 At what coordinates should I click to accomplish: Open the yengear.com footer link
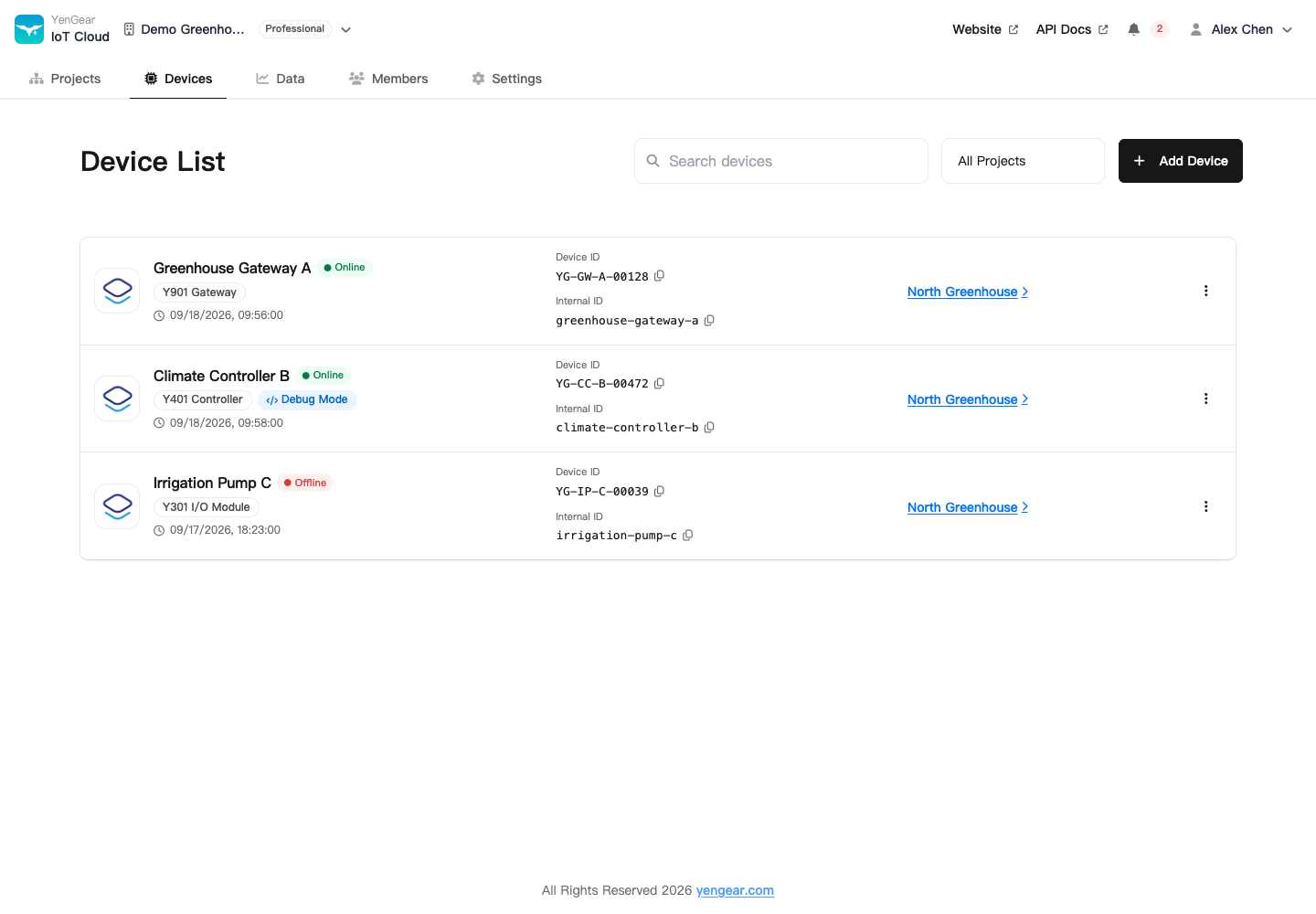point(735,890)
